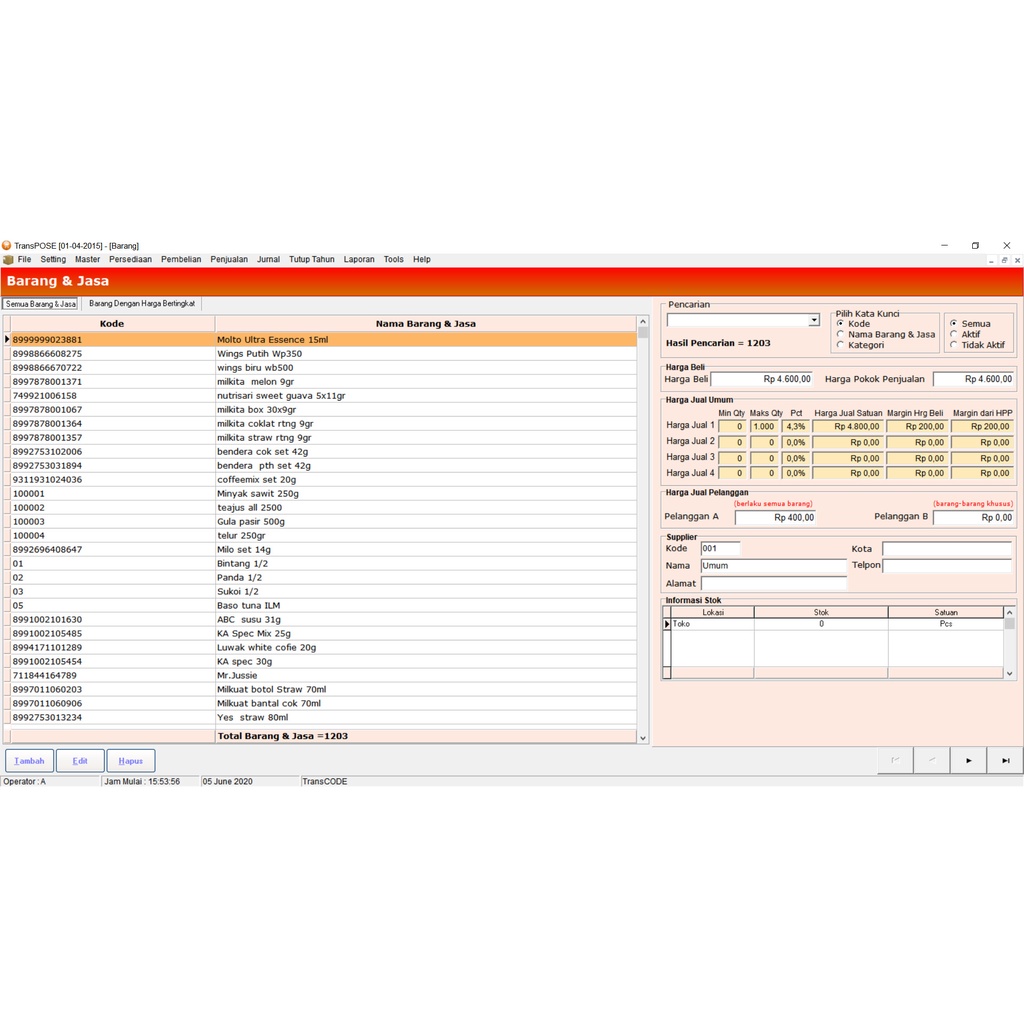The width and height of the screenshot is (1024, 1024).
Task: Click the Harga Beli input field
Action: [x=761, y=379]
